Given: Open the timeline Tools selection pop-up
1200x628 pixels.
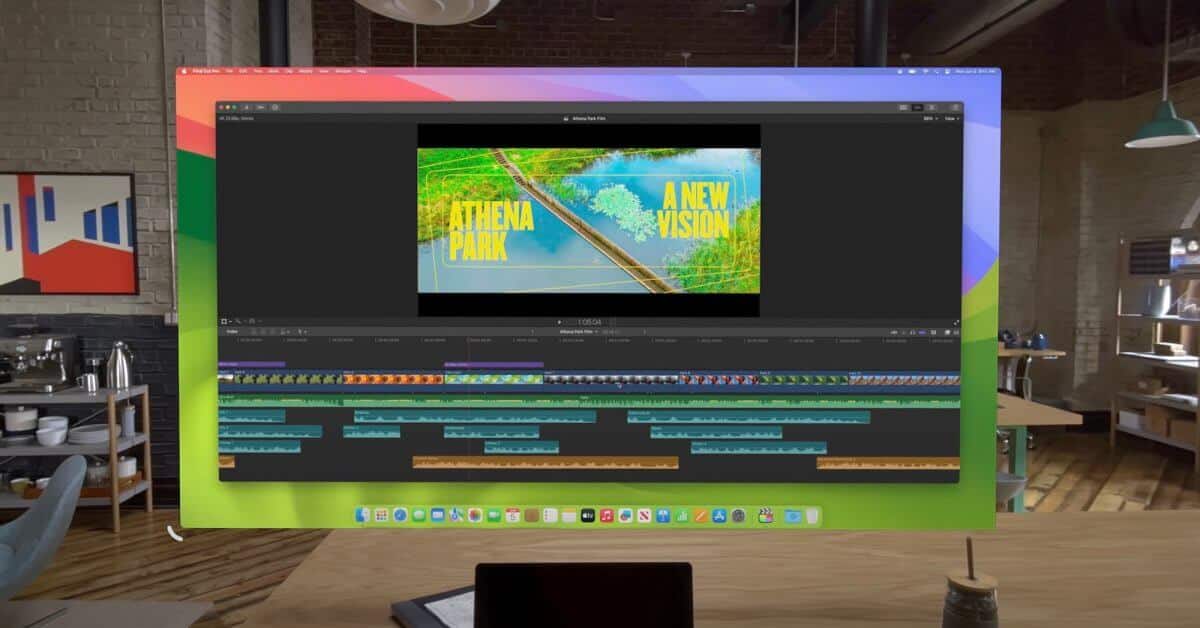Looking at the screenshot, I should [302, 331].
